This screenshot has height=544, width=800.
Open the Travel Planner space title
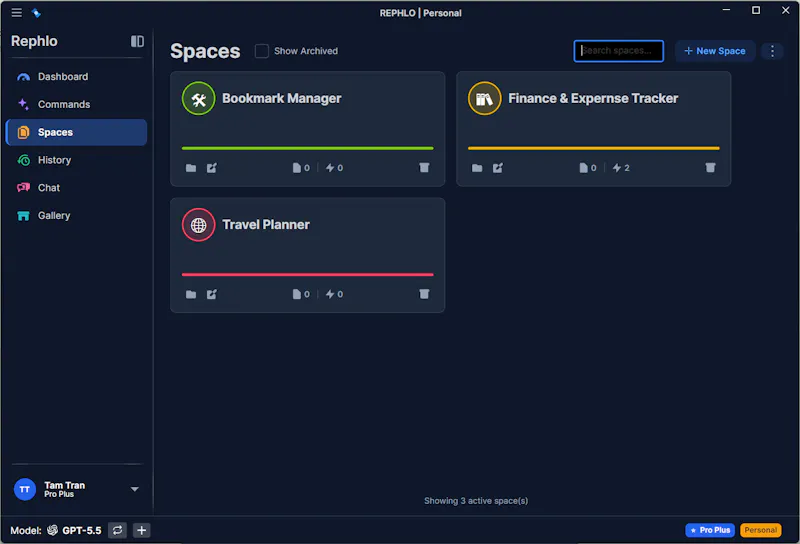click(x=266, y=225)
